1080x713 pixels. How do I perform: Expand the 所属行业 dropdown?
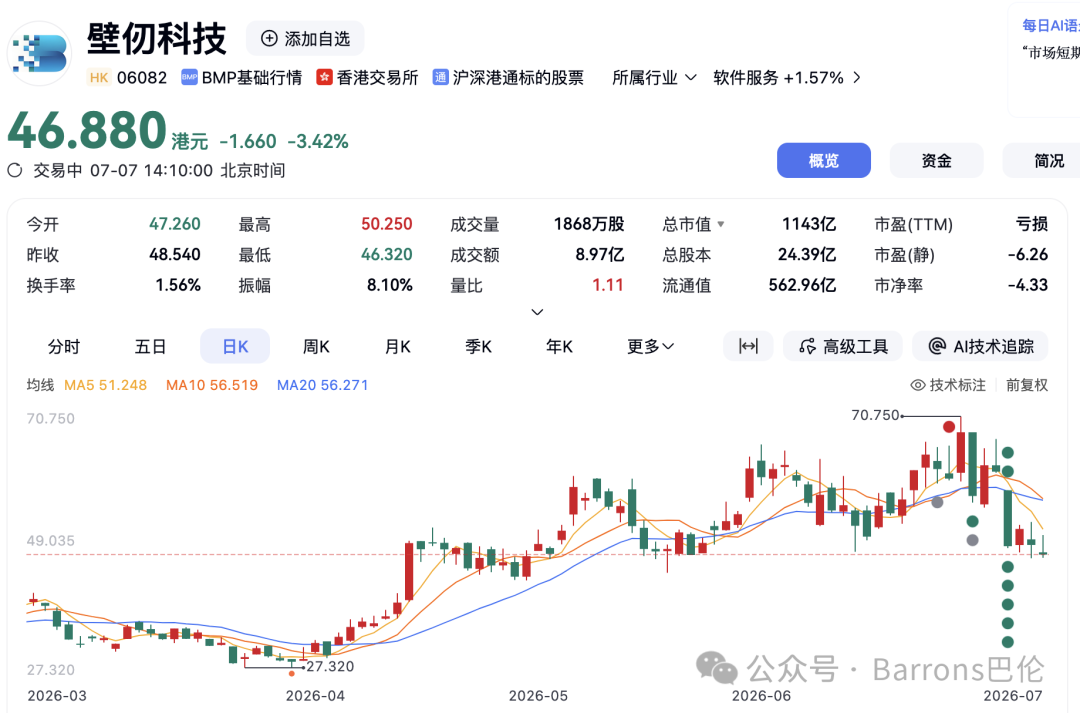click(x=654, y=78)
